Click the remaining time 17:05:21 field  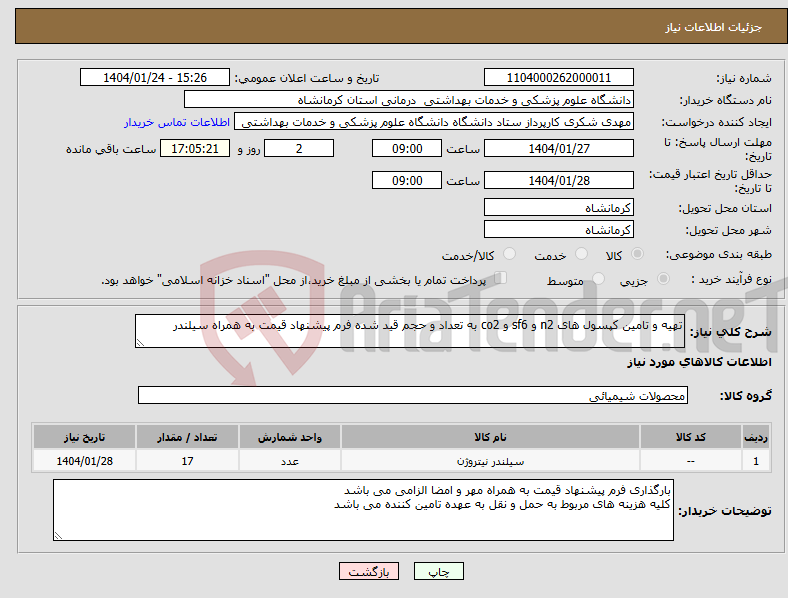click(195, 149)
